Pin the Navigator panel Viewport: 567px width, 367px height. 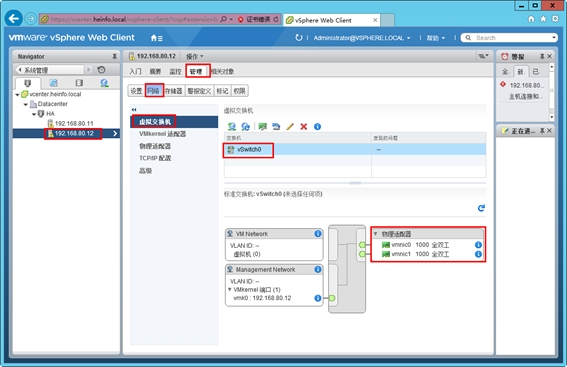click(x=114, y=56)
